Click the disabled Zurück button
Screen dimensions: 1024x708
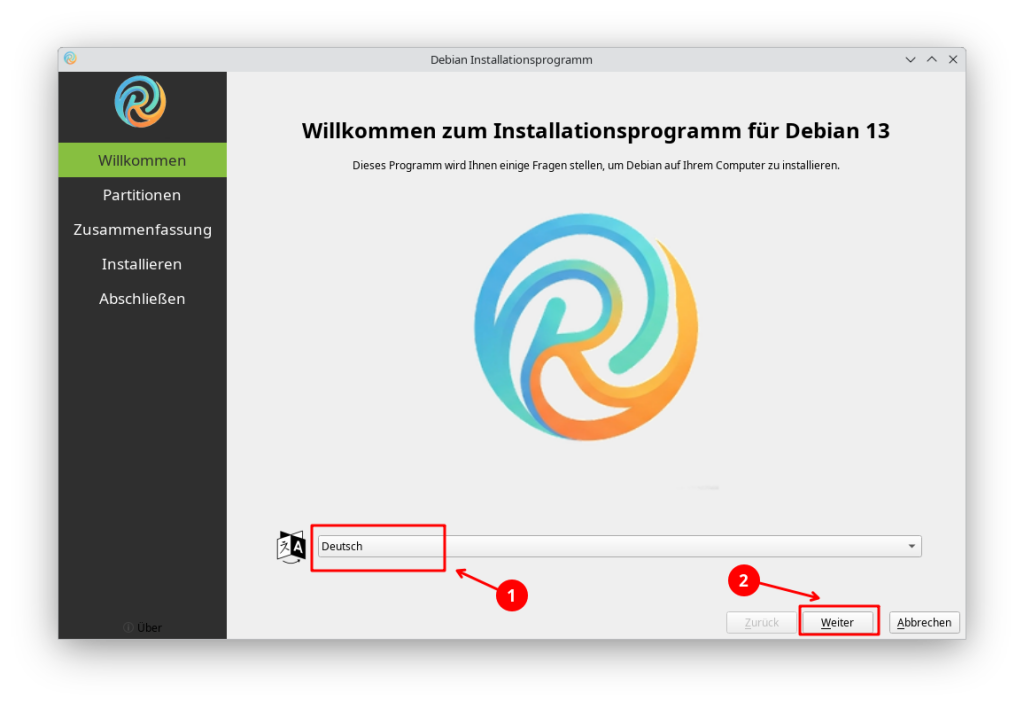click(x=761, y=622)
